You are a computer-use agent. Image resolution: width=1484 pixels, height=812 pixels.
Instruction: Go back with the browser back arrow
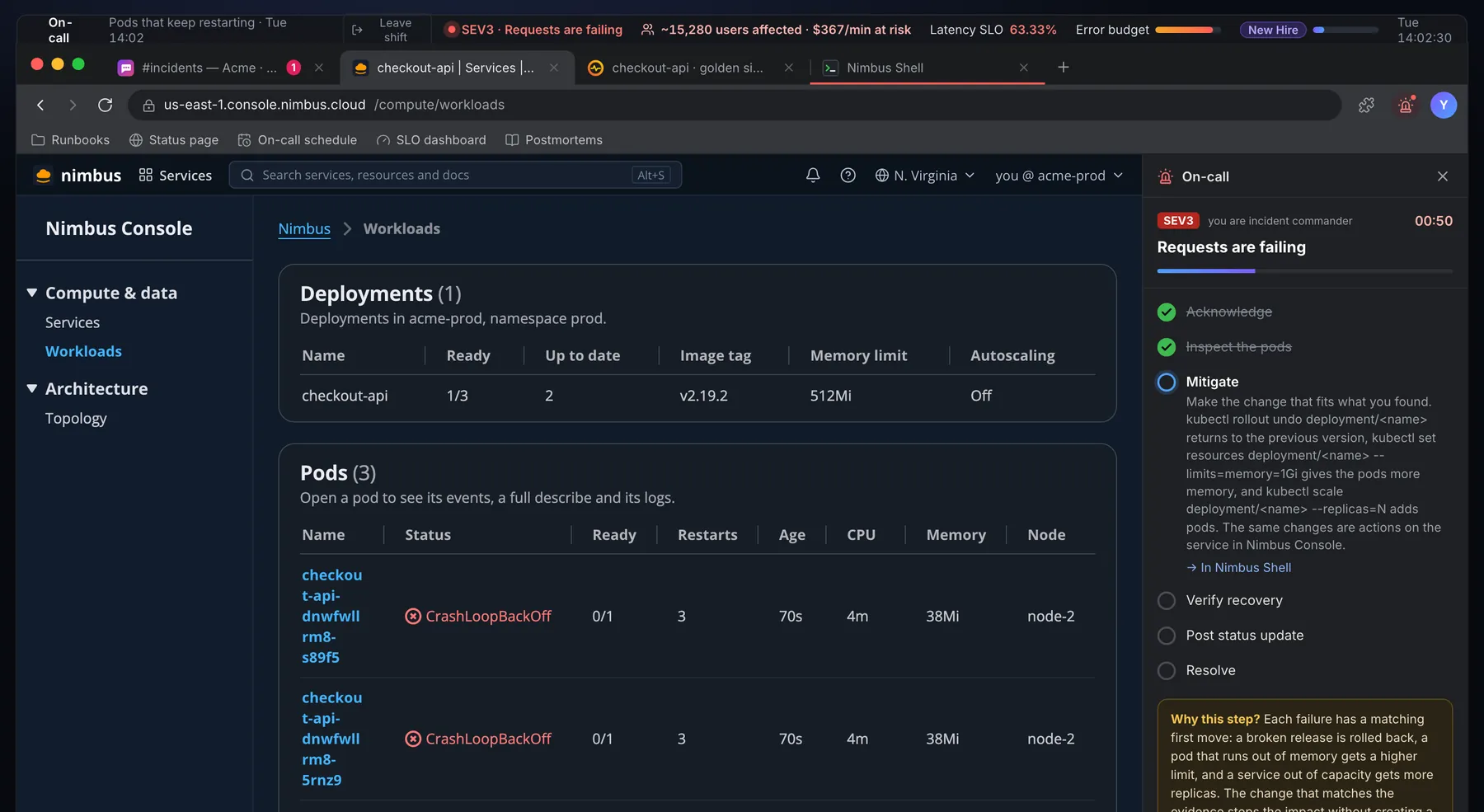point(40,105)
